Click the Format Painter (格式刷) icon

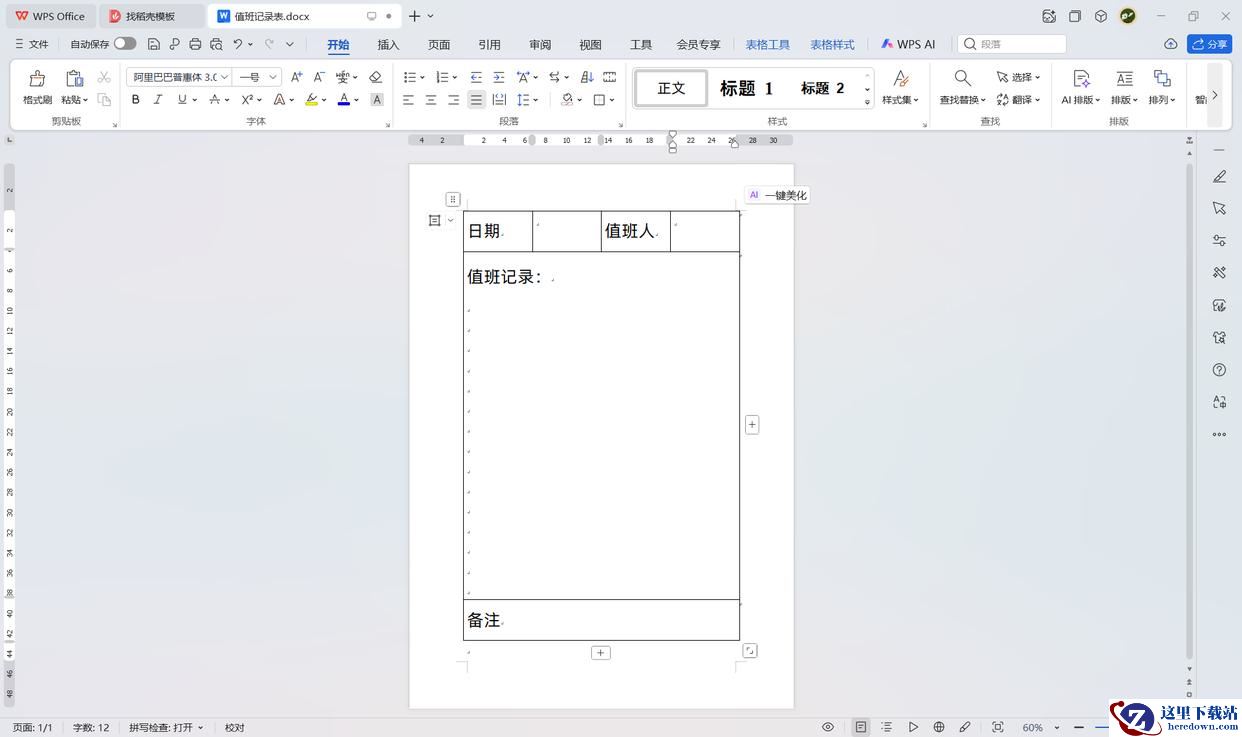pos(37,79)
